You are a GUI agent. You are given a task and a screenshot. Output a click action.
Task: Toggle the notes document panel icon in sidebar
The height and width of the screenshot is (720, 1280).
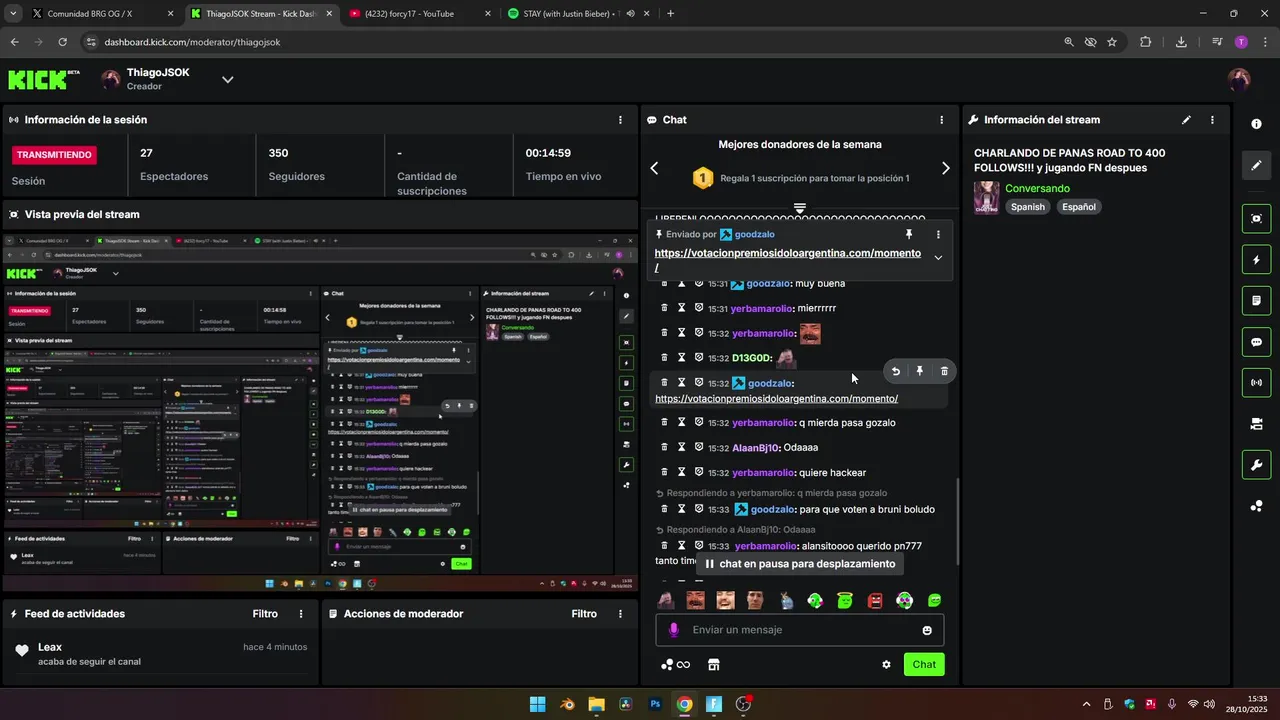tap(1256, 300)
